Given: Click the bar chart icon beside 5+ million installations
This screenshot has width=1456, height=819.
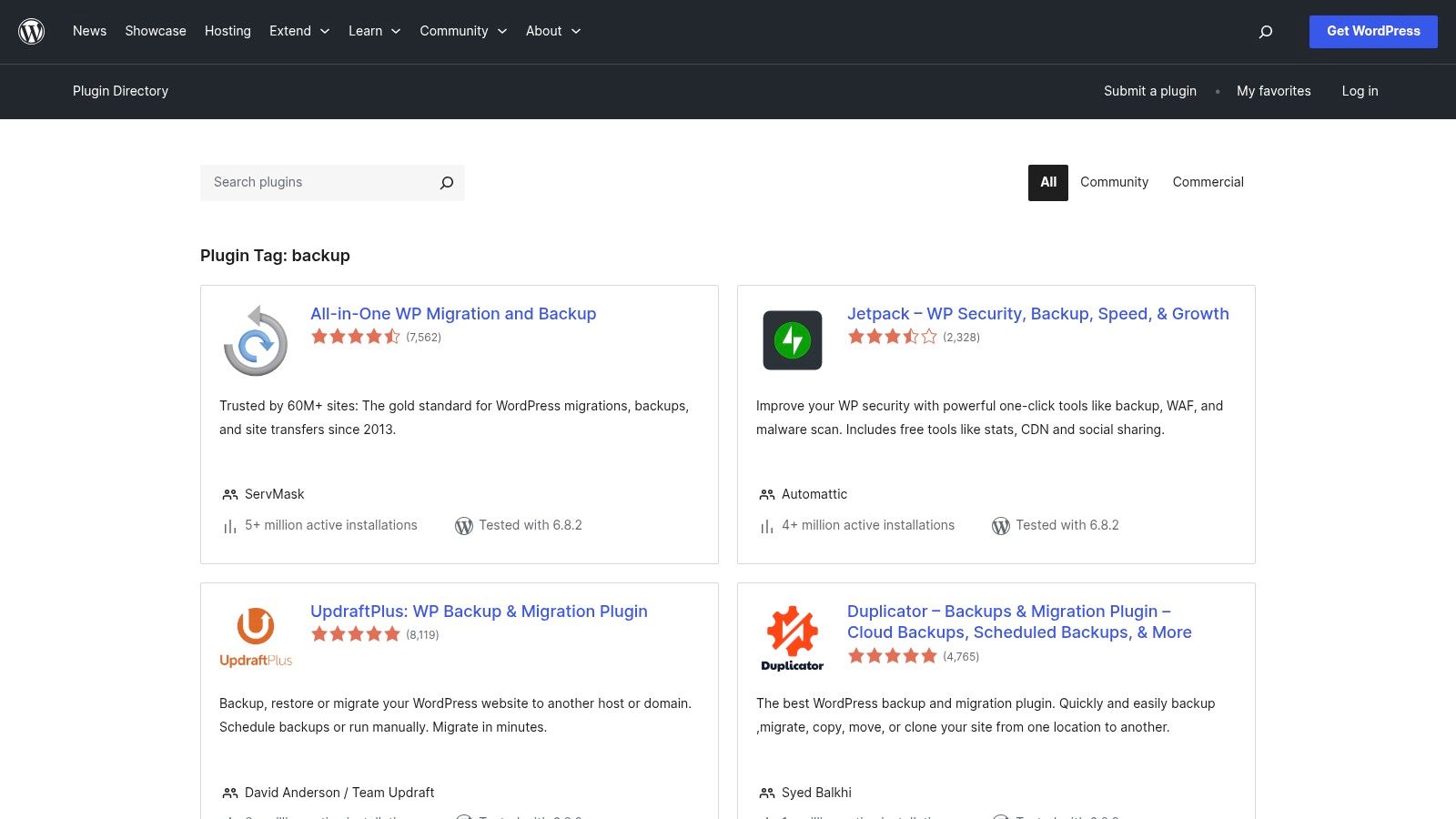Looking at the screenshot, I should click(x=230, y=526).
